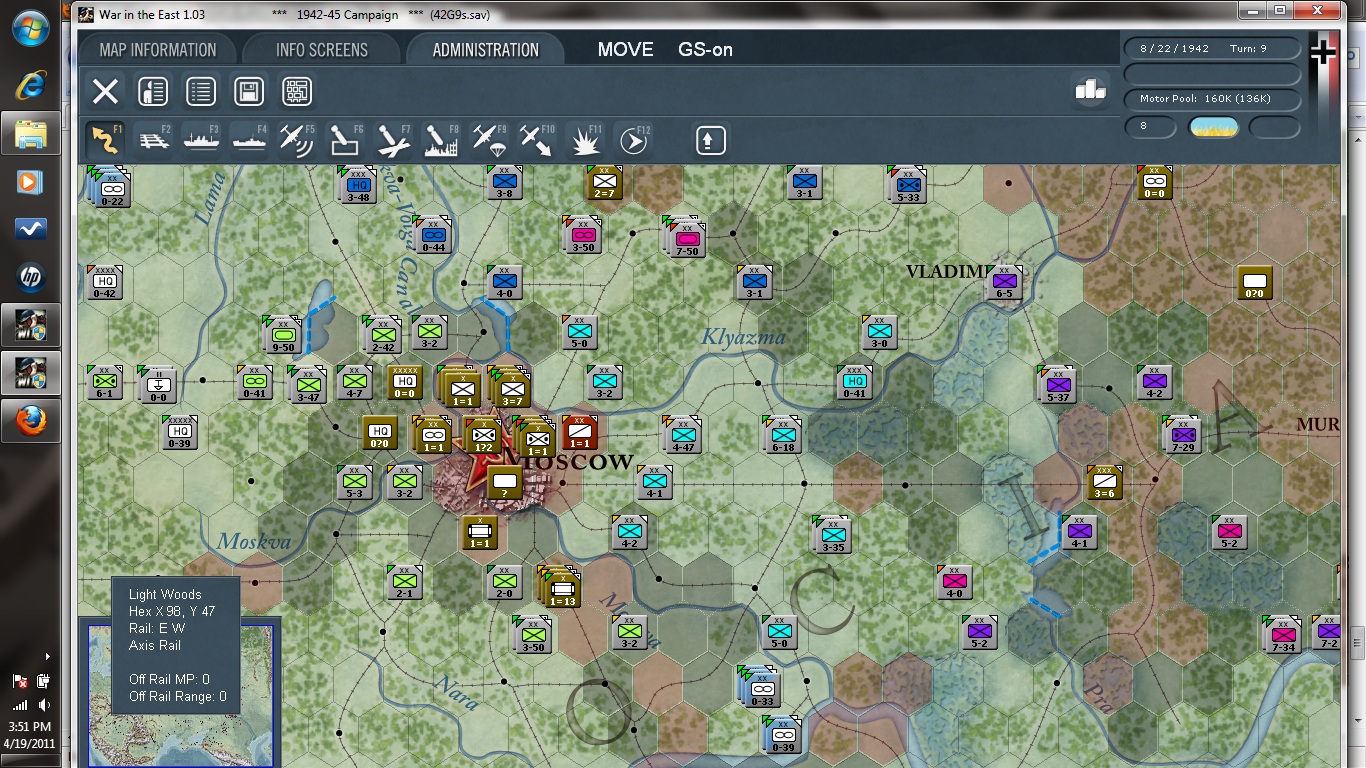
Task: Select the bomb city (F8) icon
Action: 441,139
